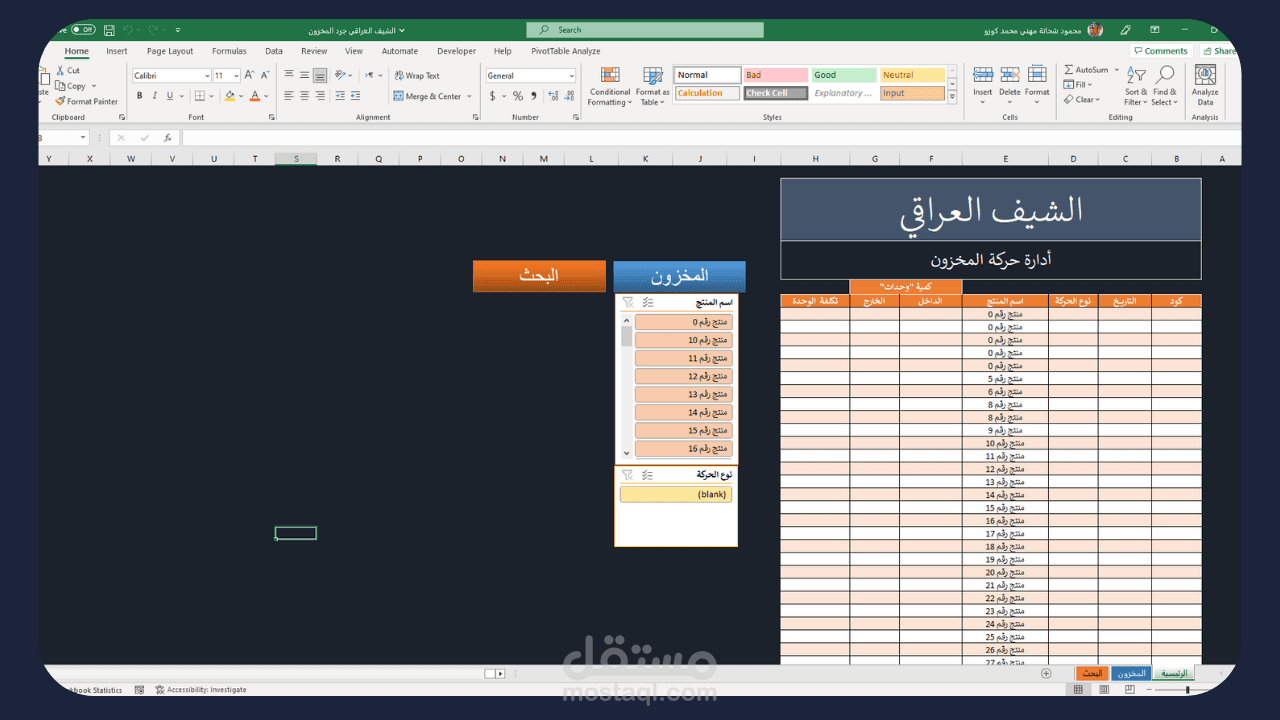1280x720 pixels.
Task: Increase decimal places
Action: pos(551,96)
